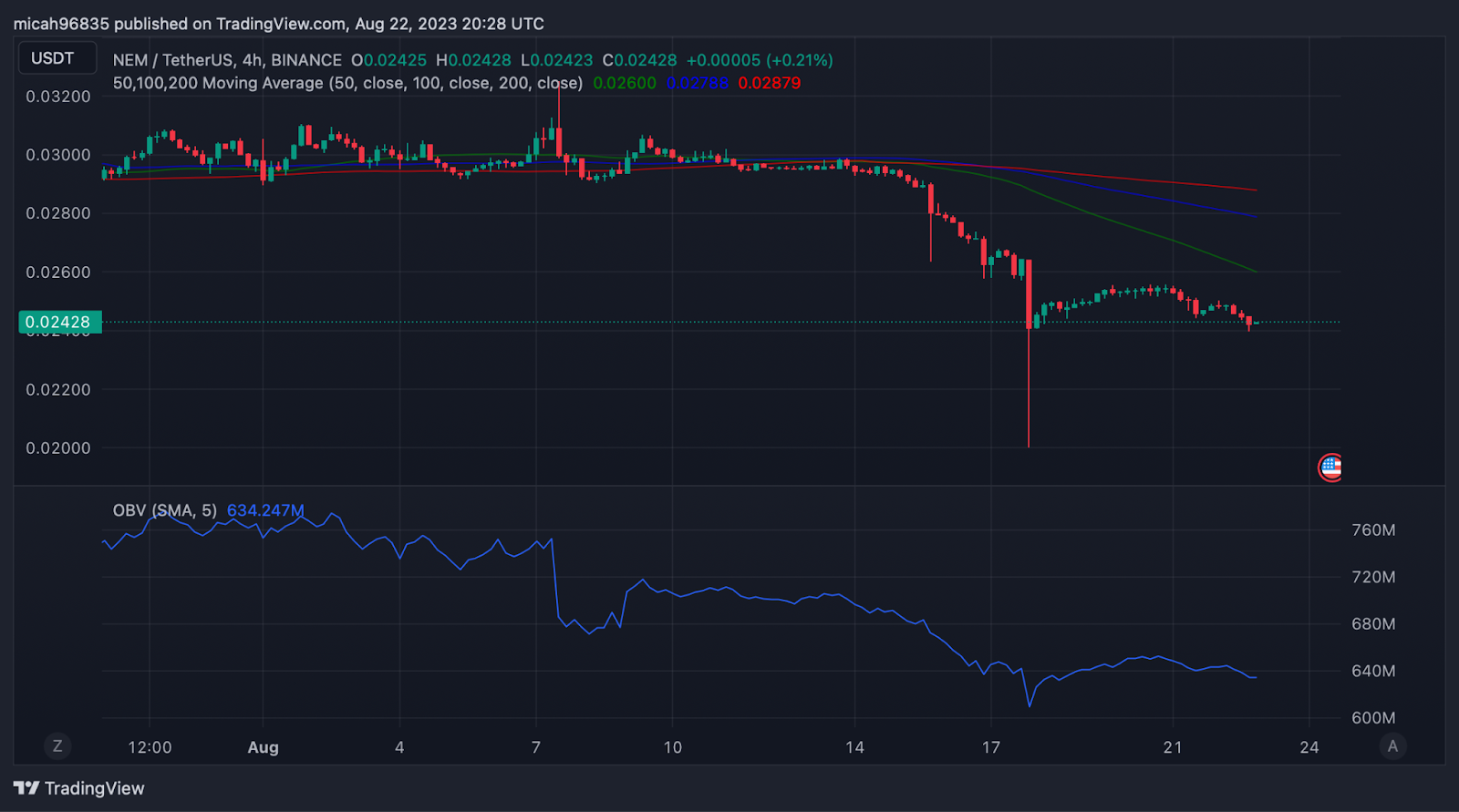Click the low value L0.02423
The height and width of the screenshot is (812, 1459).
pyautogui.click(x=556, y=60)
